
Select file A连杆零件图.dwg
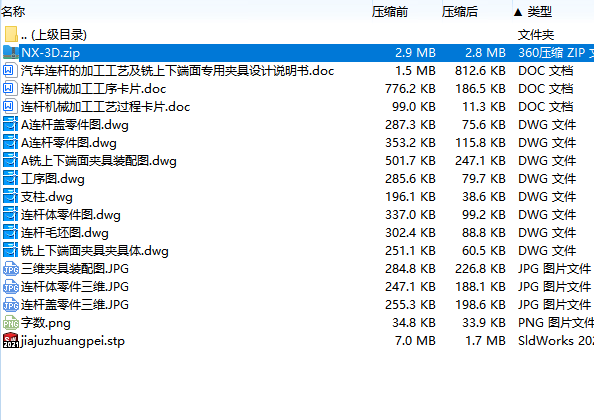pyautogui.click(x=69, y=143)
